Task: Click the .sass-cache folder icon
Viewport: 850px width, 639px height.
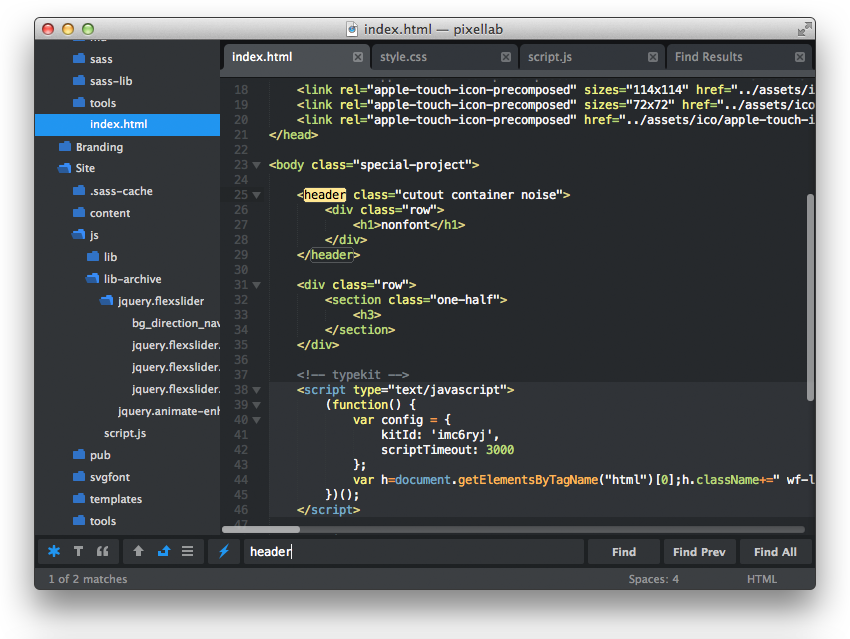Action: pyautogui.click(x=79, y=190)
